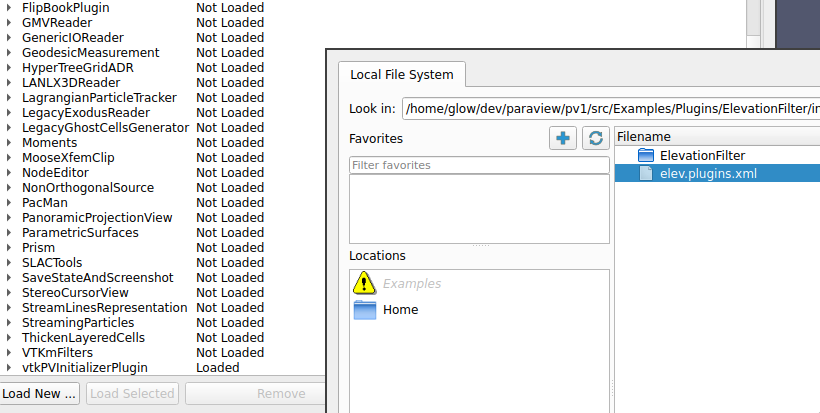The width and height of the screenshot is (820, 413).
Task: Expand the GMVReader plugin entry
Action: tap(8, 23)
